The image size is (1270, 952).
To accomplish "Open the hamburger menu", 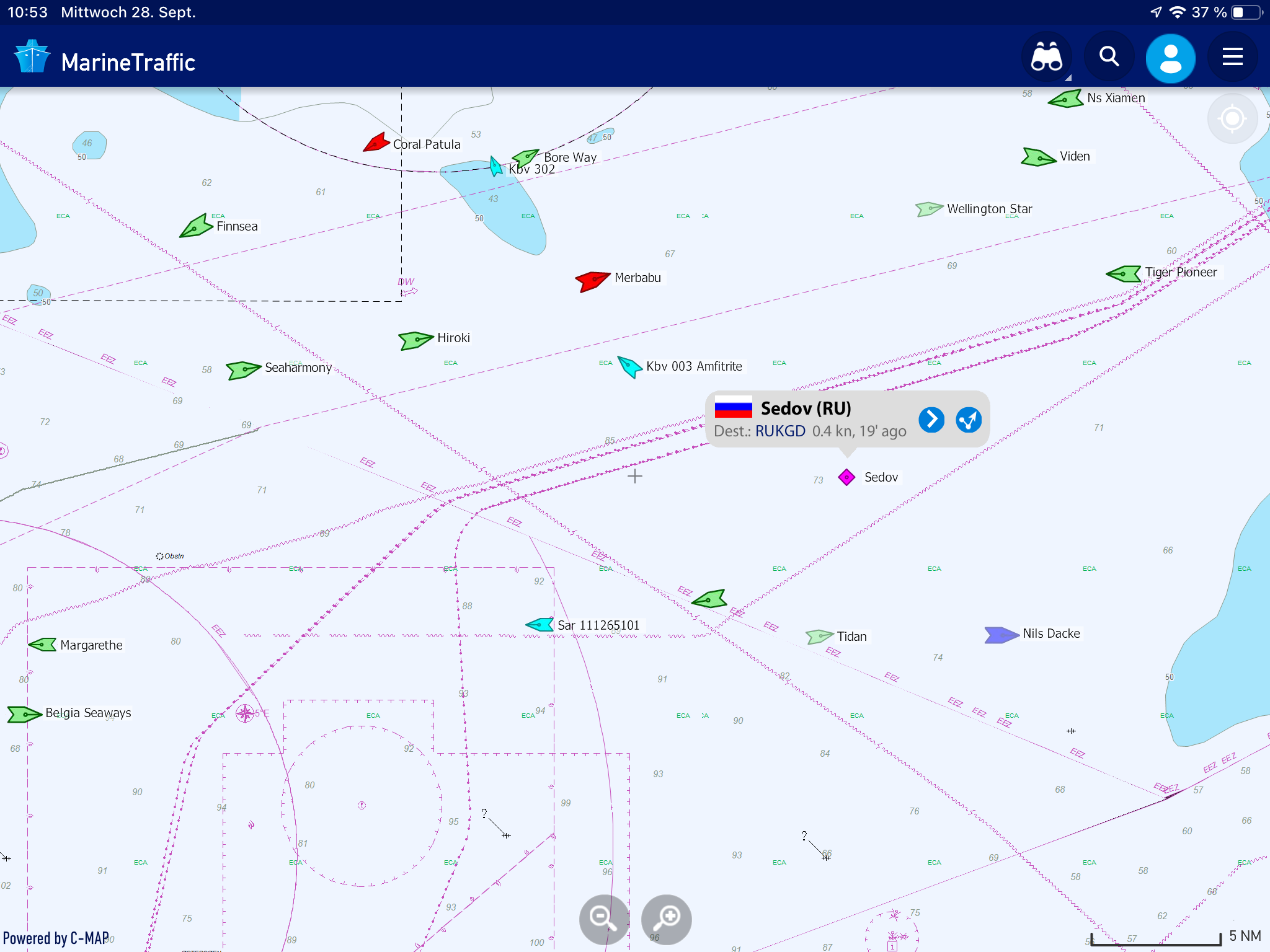I will [1233, 58].
